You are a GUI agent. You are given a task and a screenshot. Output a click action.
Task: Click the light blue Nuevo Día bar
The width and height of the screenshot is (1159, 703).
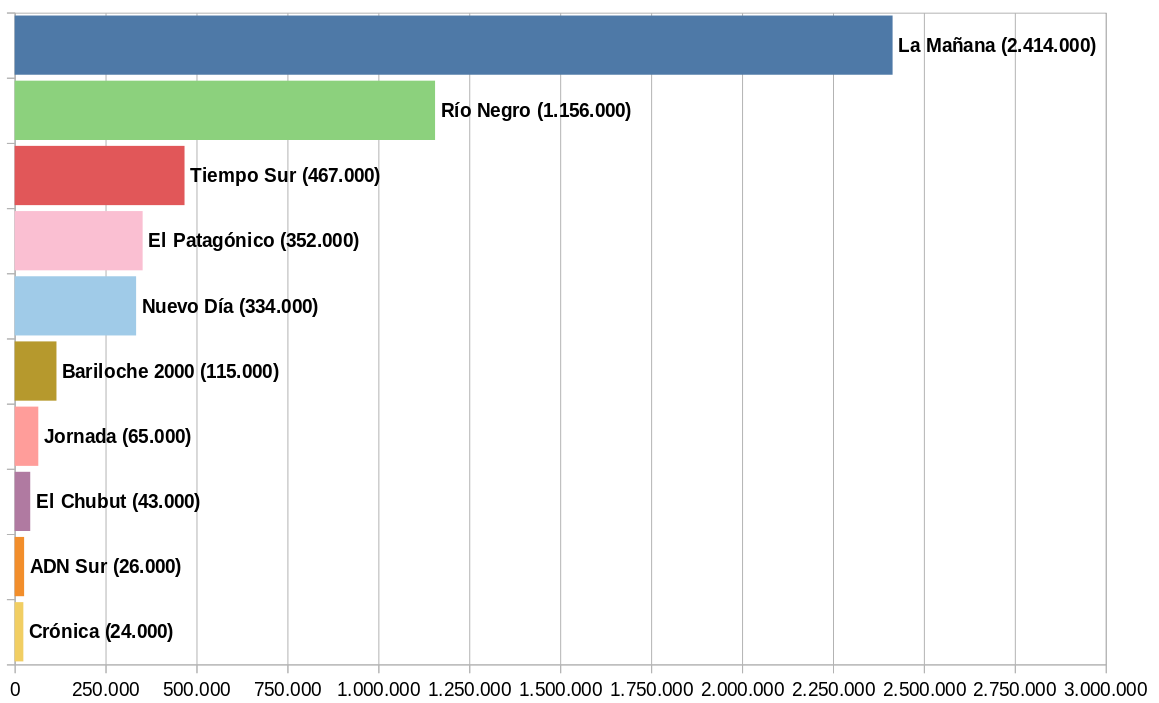pyautogui.click(x=75, y=305)
